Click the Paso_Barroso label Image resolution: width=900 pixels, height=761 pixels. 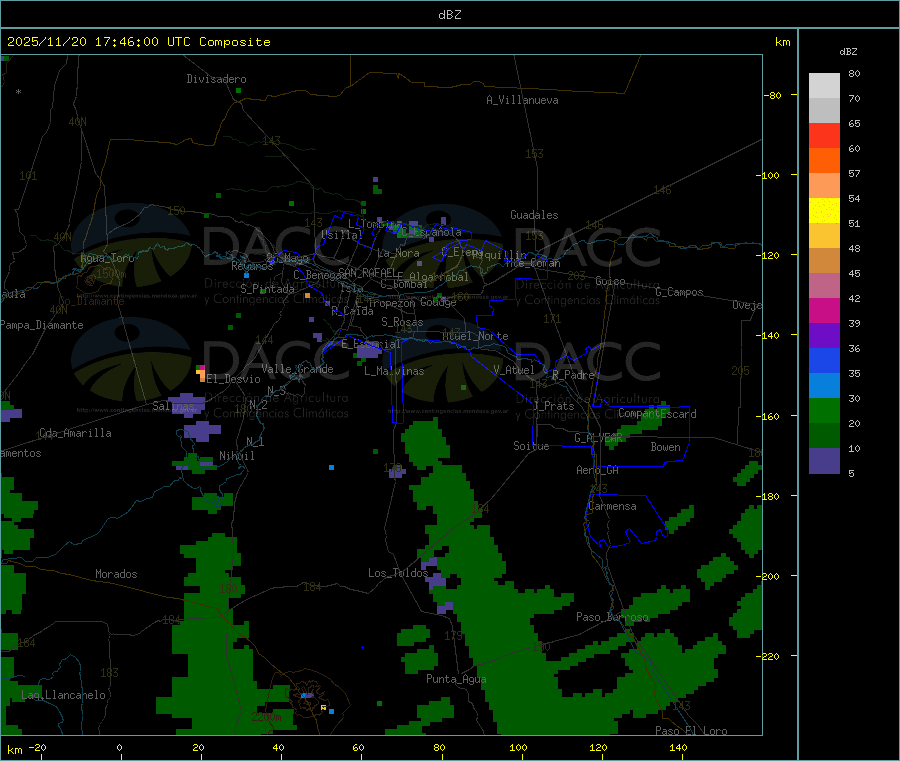coord(612,617)
